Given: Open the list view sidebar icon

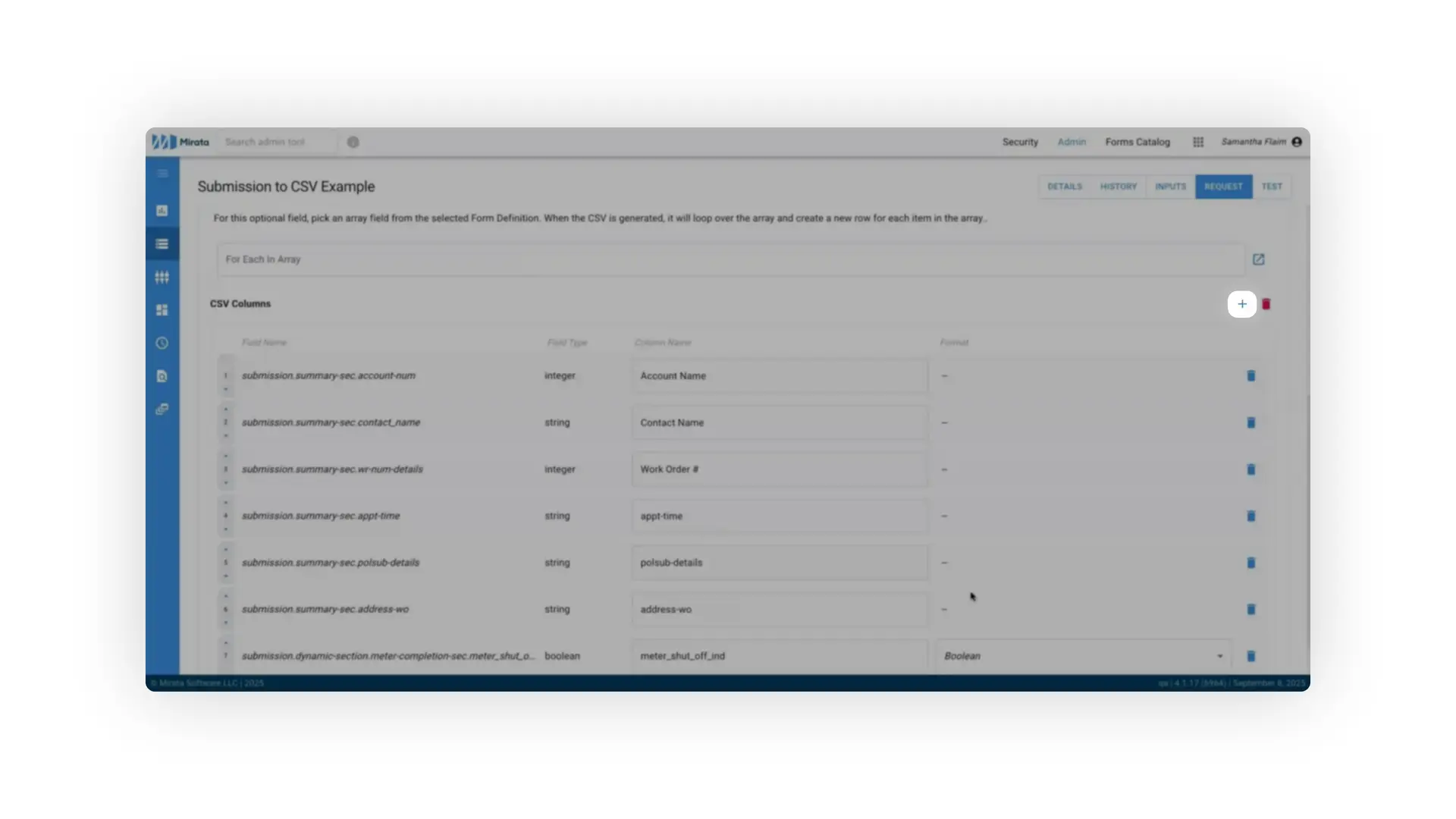Looking at the screenshot, I should (162, 243).
